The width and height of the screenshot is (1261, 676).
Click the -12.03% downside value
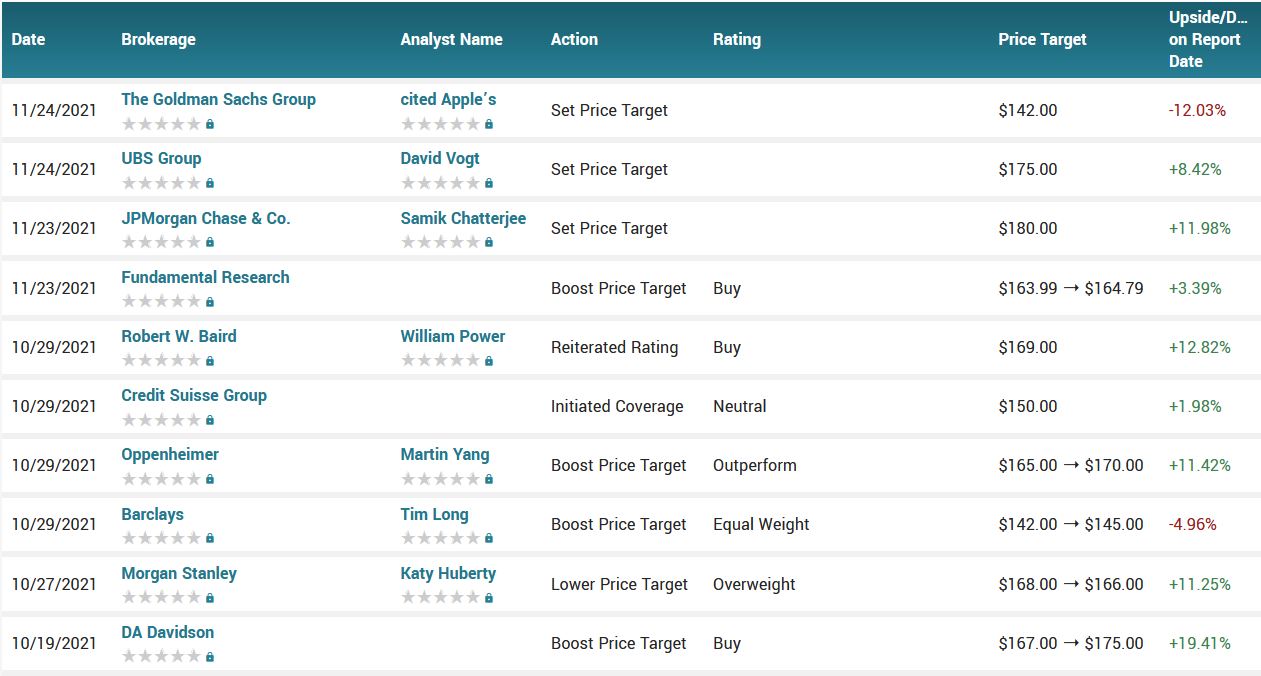pos(1197,110)
